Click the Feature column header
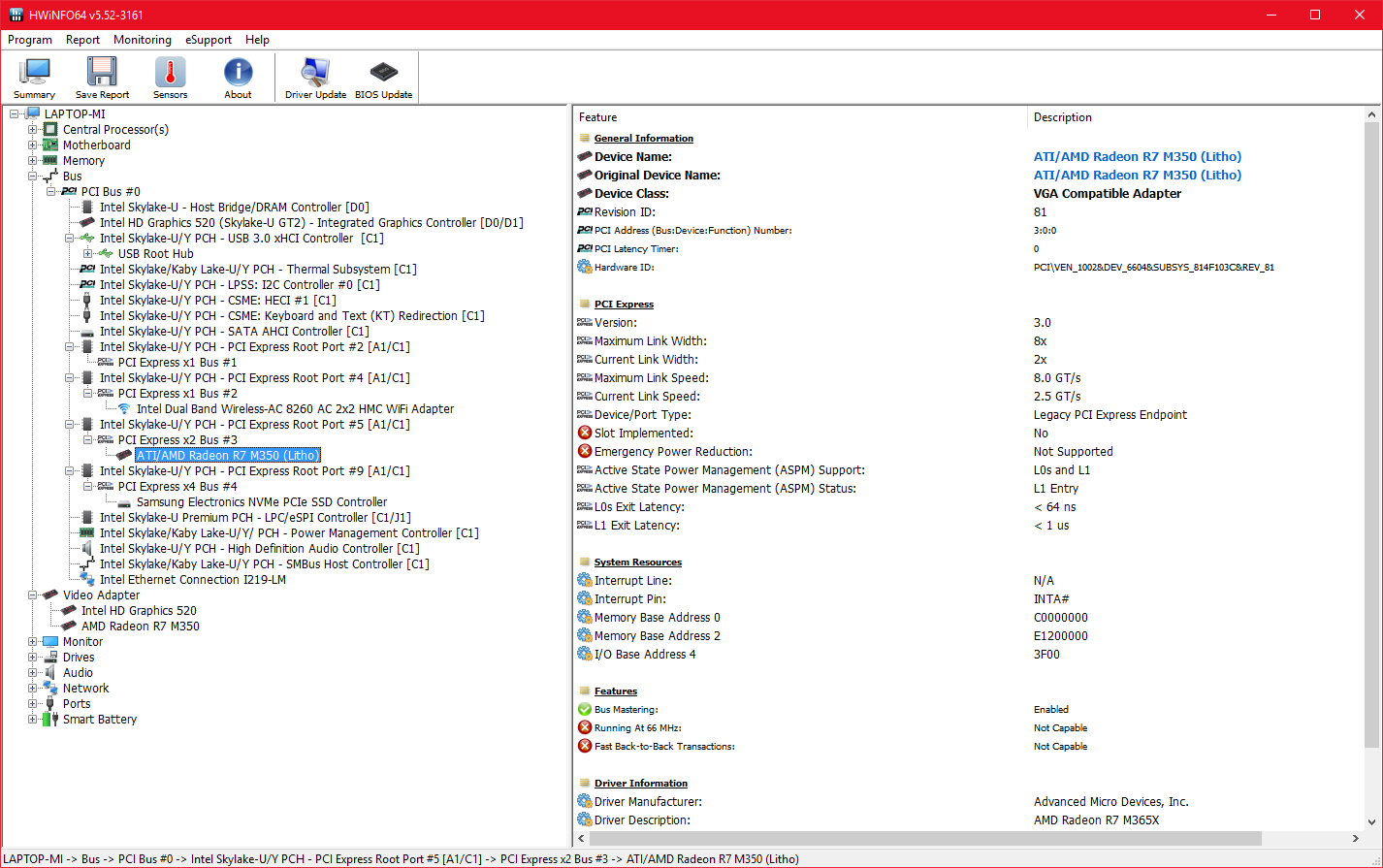The height and width of the screenshot is (868, 1383). (x=800, y=117)
